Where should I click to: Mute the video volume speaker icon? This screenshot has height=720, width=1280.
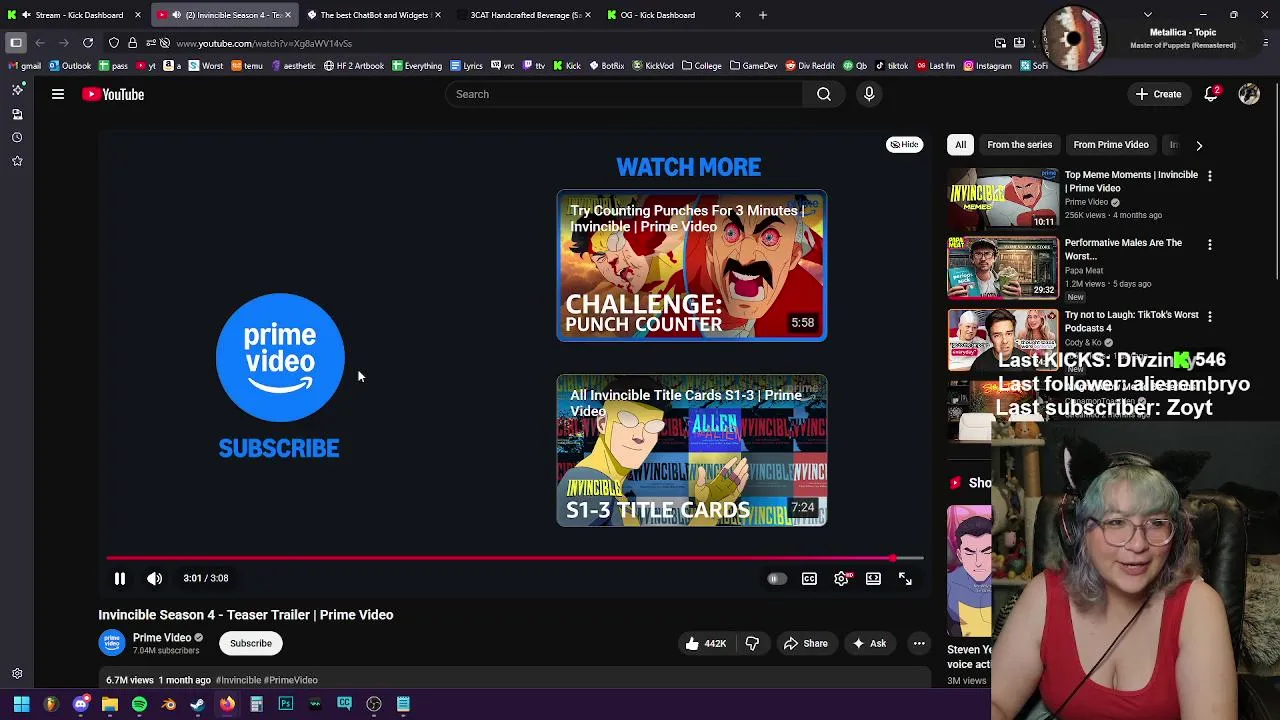[154, 578]
